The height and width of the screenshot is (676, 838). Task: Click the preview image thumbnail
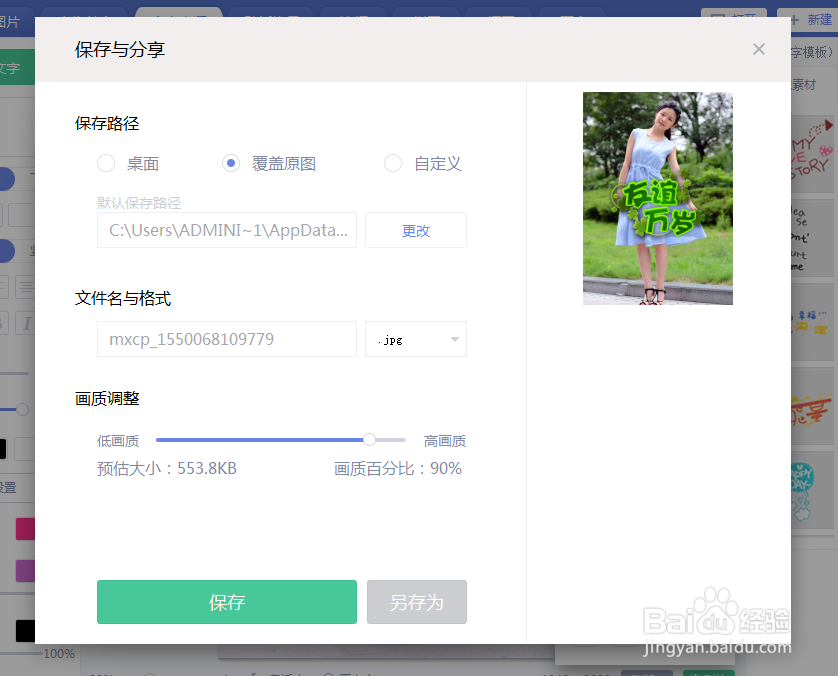tap(657, 198)
